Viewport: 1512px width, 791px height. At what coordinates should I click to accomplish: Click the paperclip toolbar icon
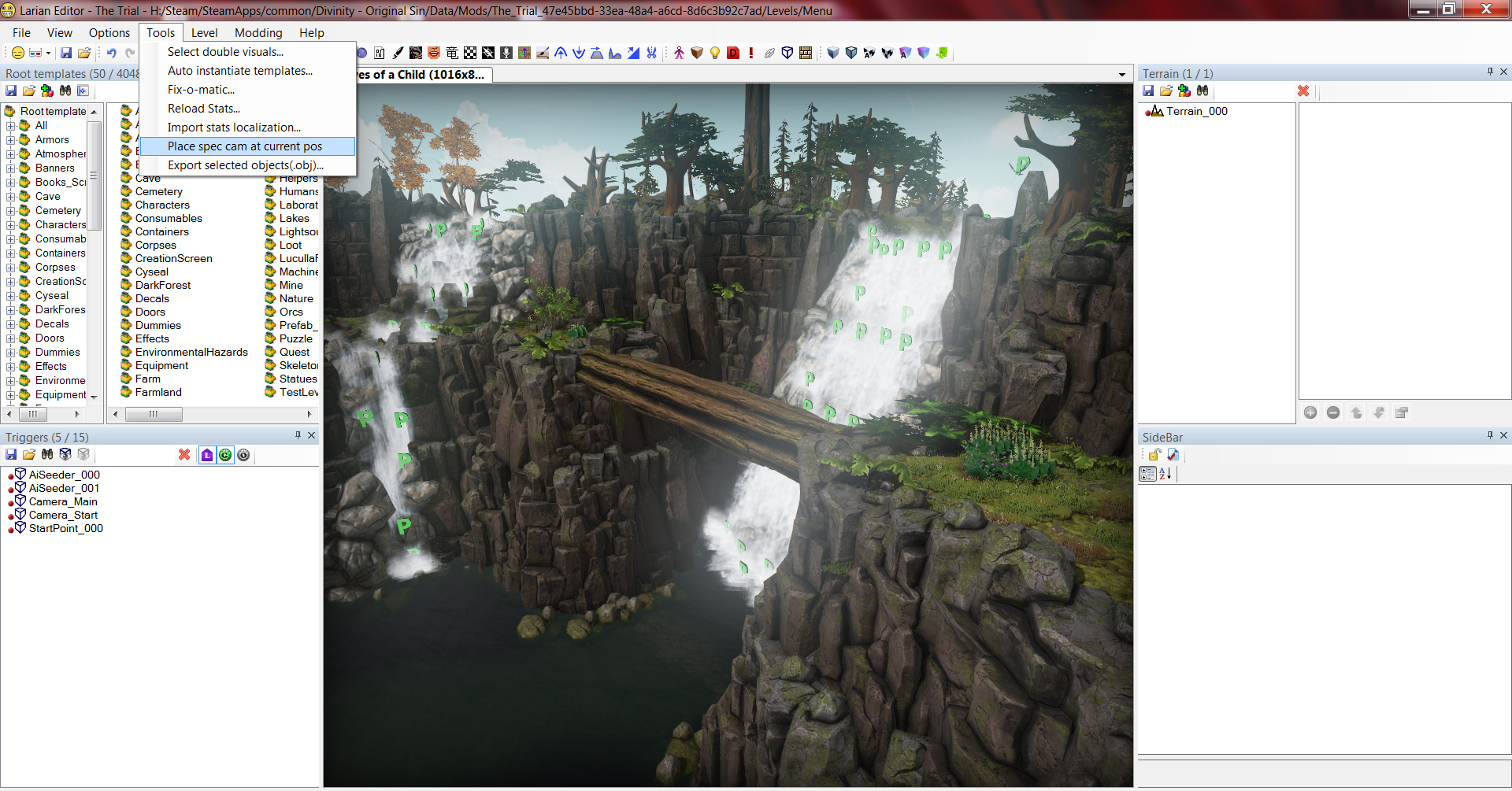(x=769, y=53)
